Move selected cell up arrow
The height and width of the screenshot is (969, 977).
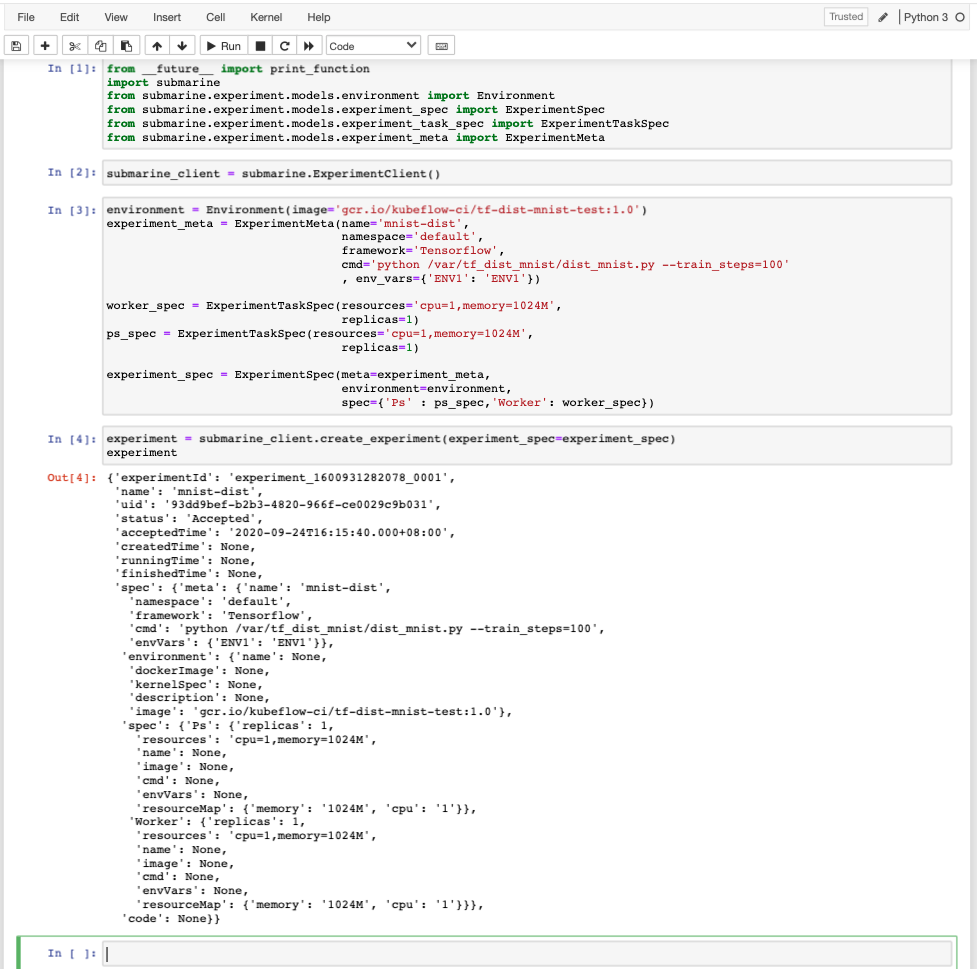157,46
